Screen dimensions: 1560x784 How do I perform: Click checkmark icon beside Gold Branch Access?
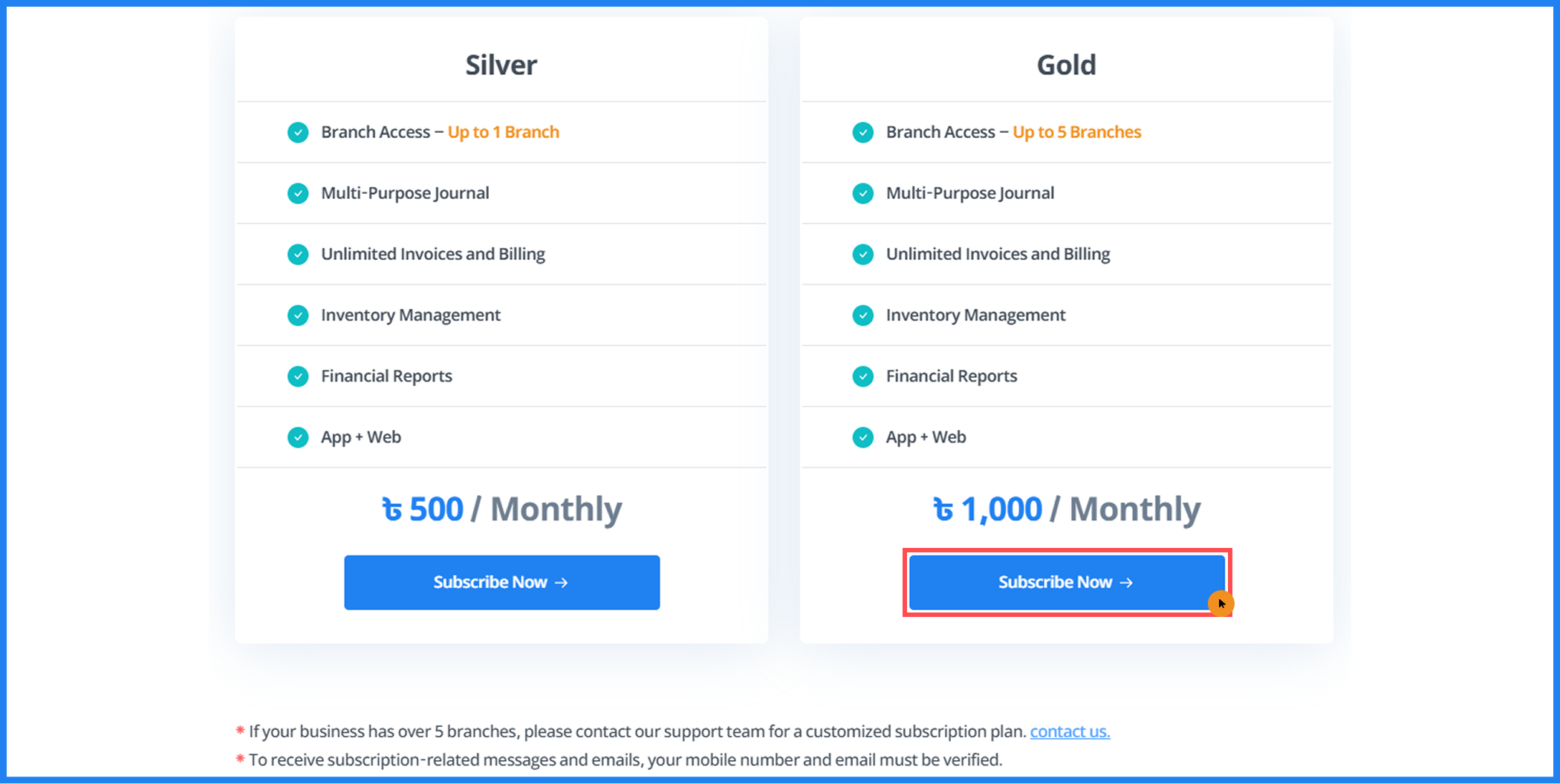862,132
